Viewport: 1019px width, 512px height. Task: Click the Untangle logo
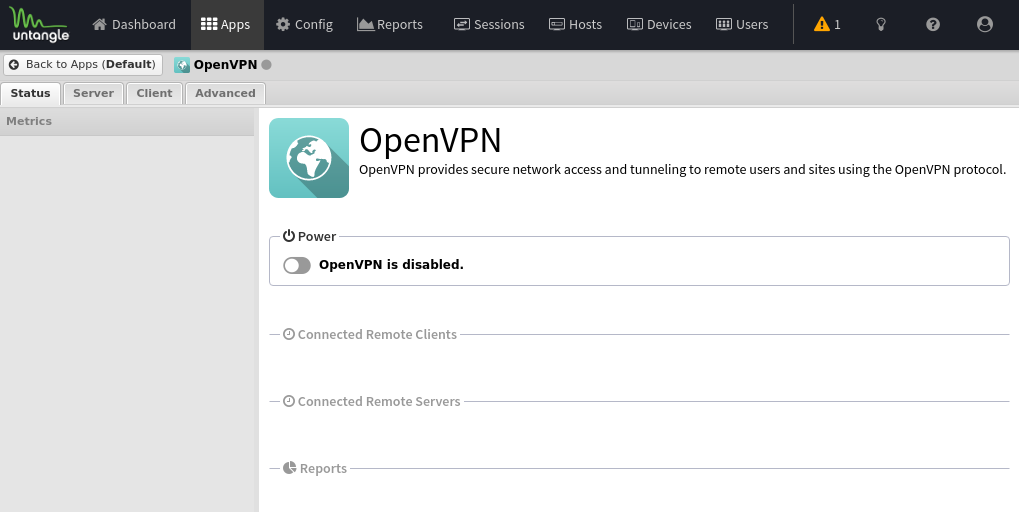pos(40,25)
